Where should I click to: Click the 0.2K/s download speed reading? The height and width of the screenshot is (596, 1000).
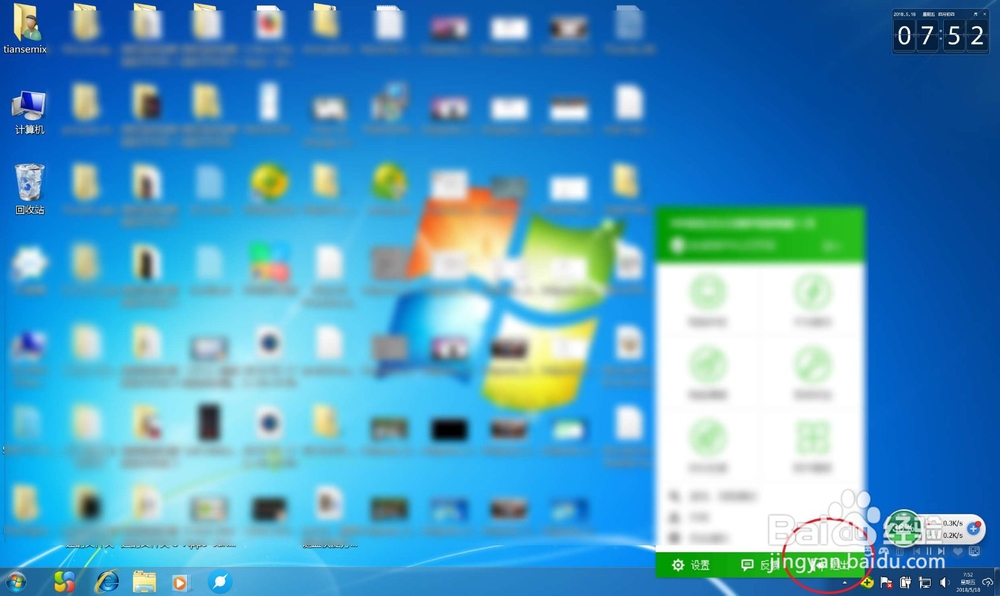[x=953, y=535]
